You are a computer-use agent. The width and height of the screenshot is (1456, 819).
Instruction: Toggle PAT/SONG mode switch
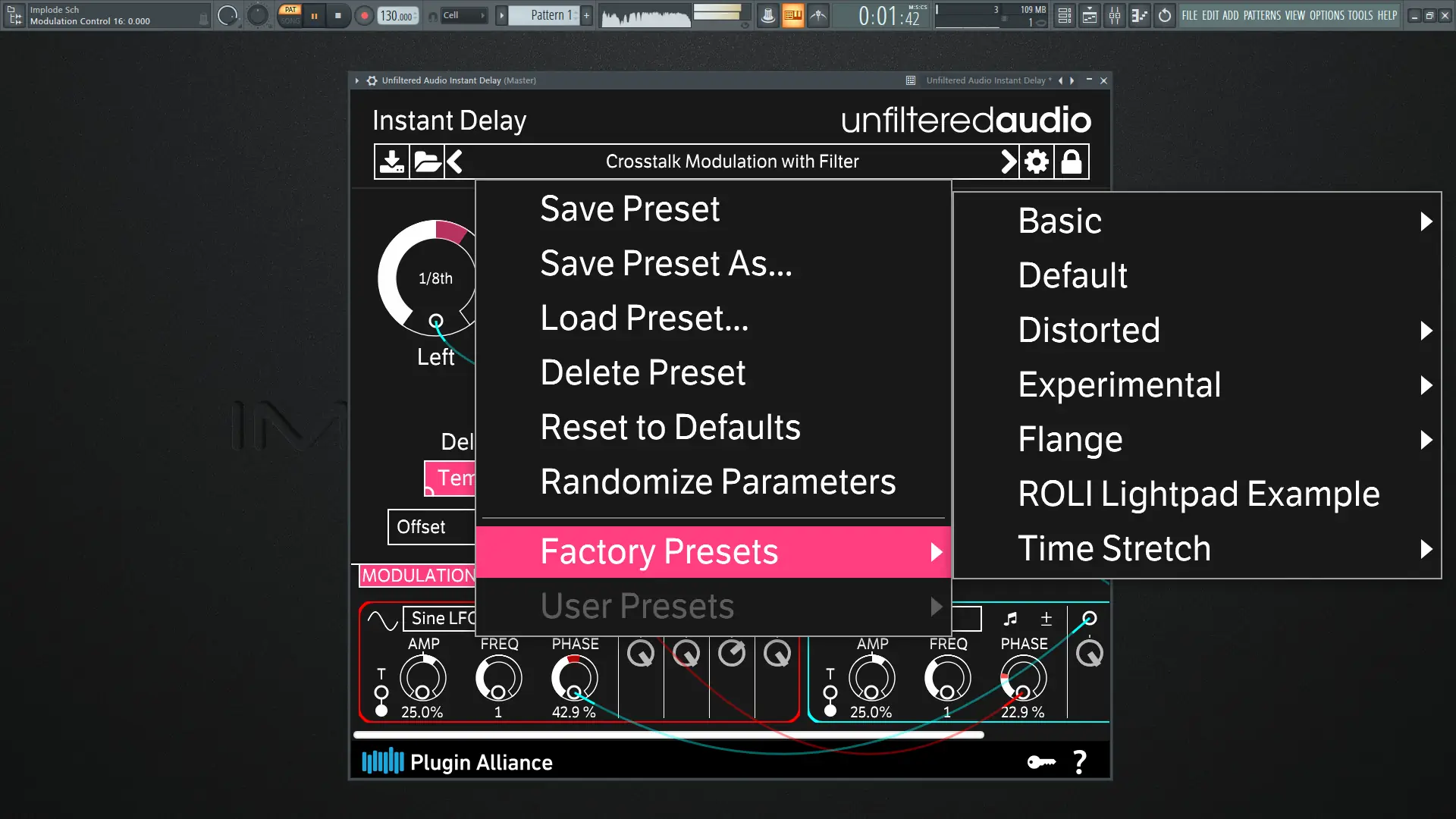290,15
